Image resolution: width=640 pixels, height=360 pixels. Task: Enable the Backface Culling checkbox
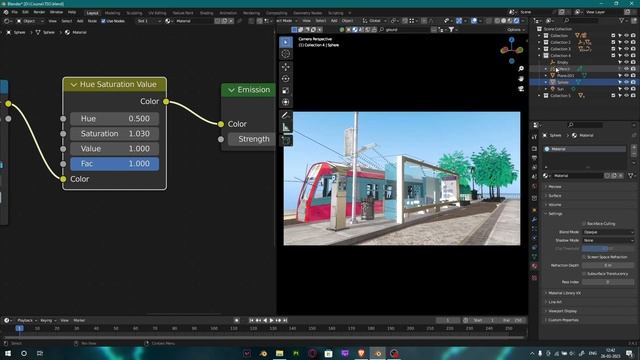point(584,224)
